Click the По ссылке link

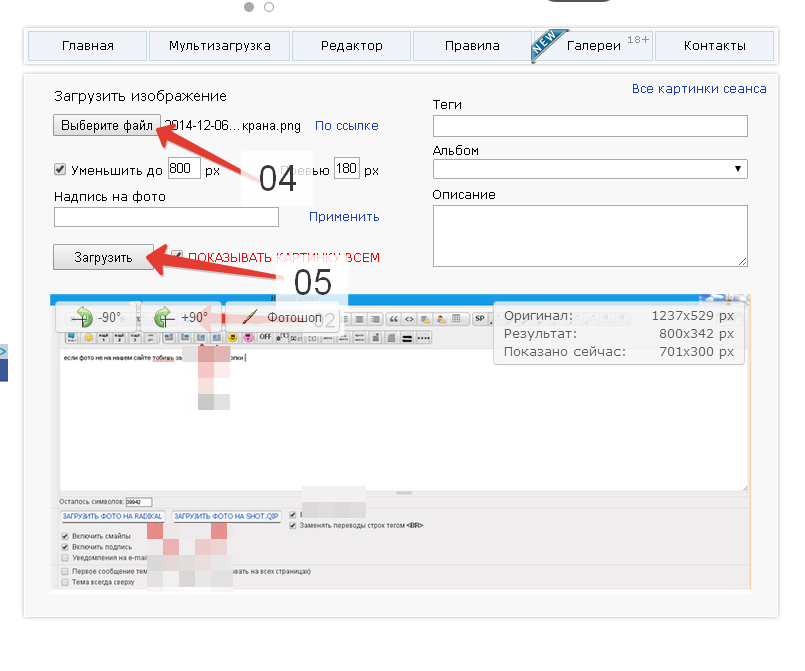coord(347,126)
